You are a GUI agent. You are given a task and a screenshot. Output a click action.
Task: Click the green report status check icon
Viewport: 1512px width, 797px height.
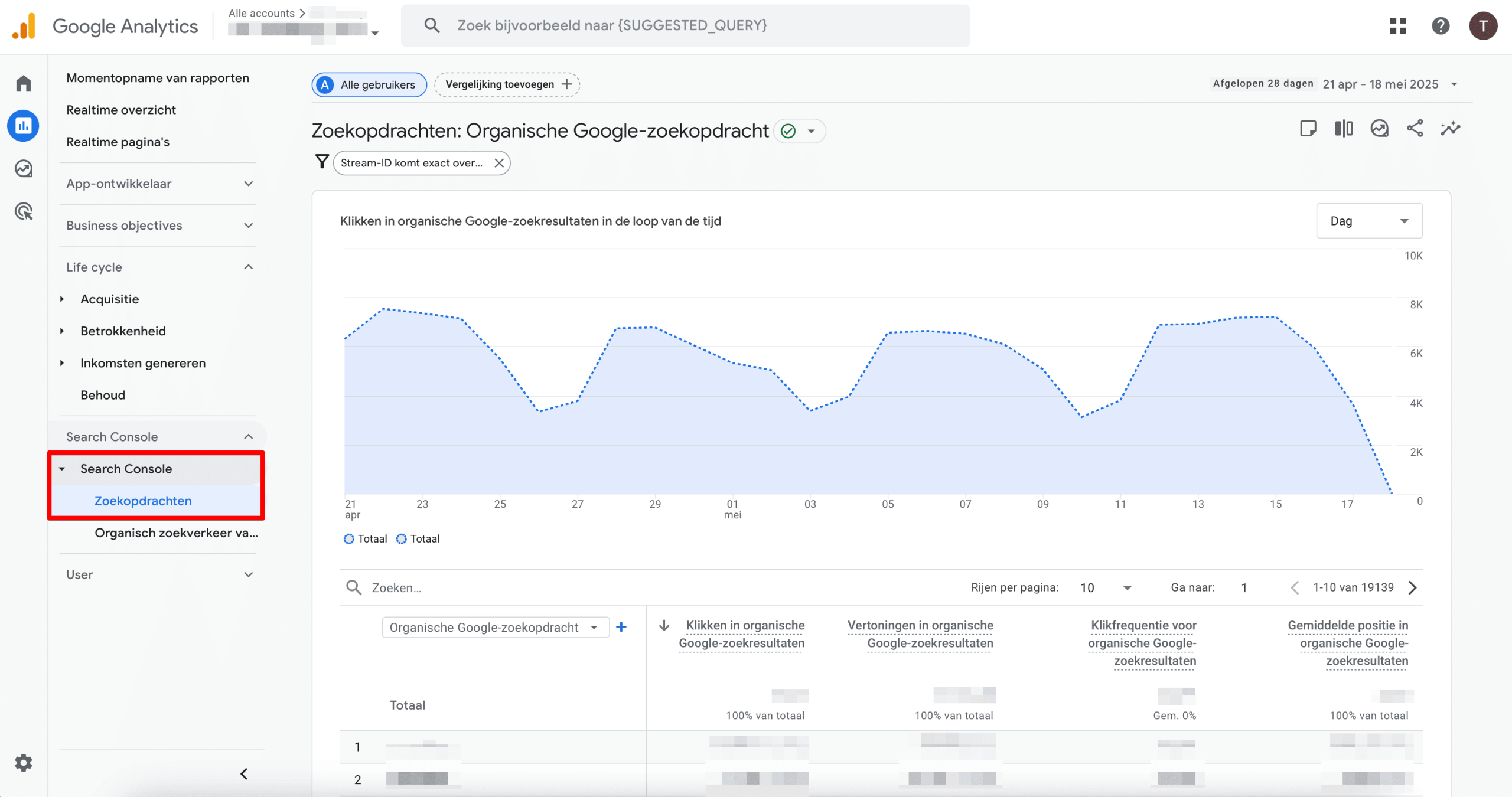tap(788, 131)
